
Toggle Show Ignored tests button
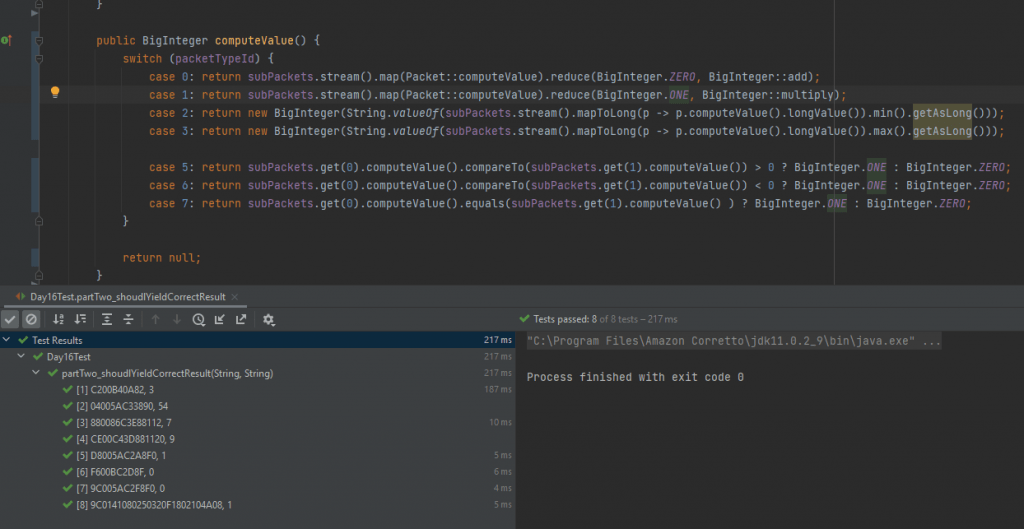[x=31, y=319]
